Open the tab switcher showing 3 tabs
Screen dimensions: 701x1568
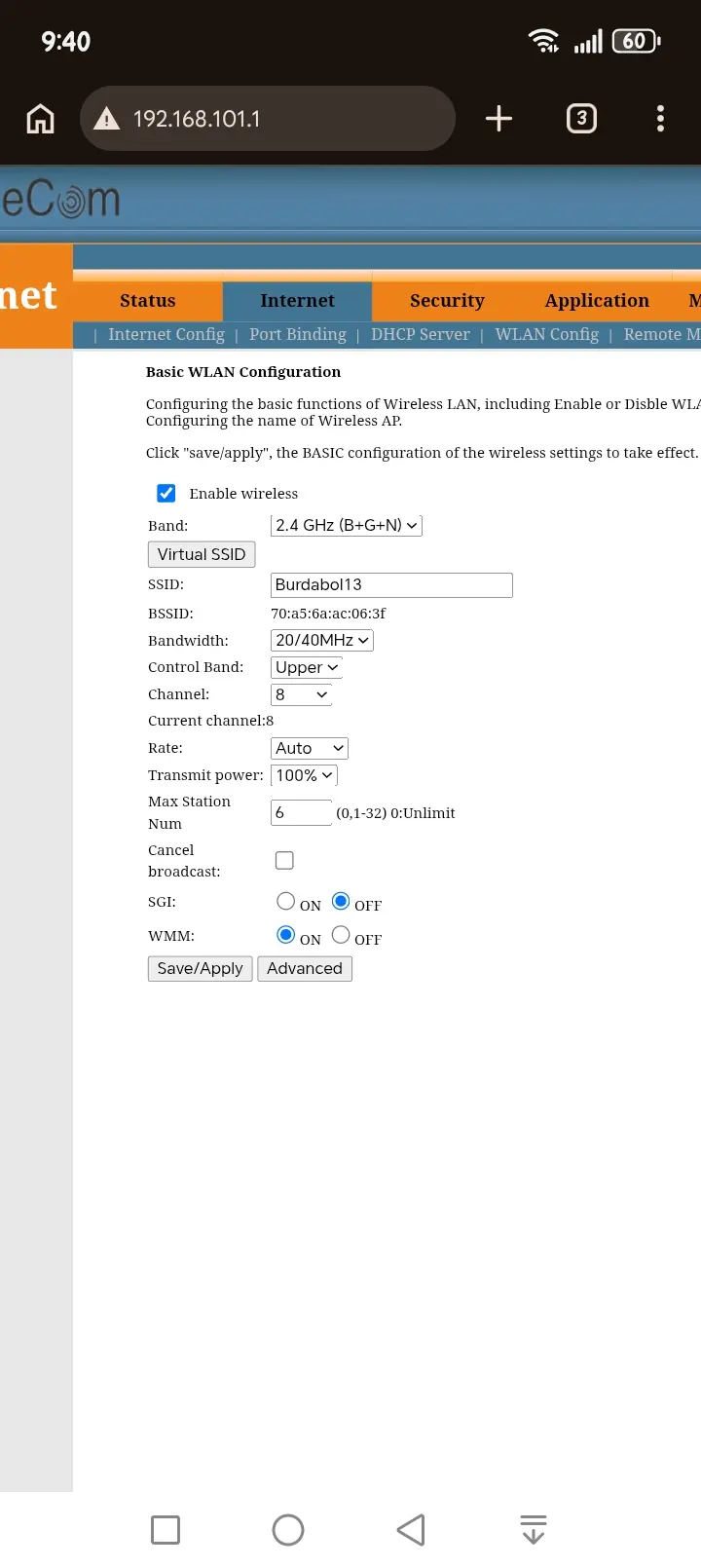581,119
